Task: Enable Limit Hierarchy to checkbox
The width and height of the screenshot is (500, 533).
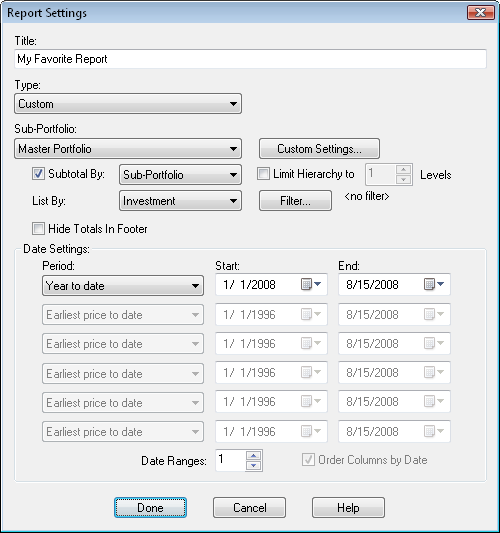Action: [x=263, y=174]
